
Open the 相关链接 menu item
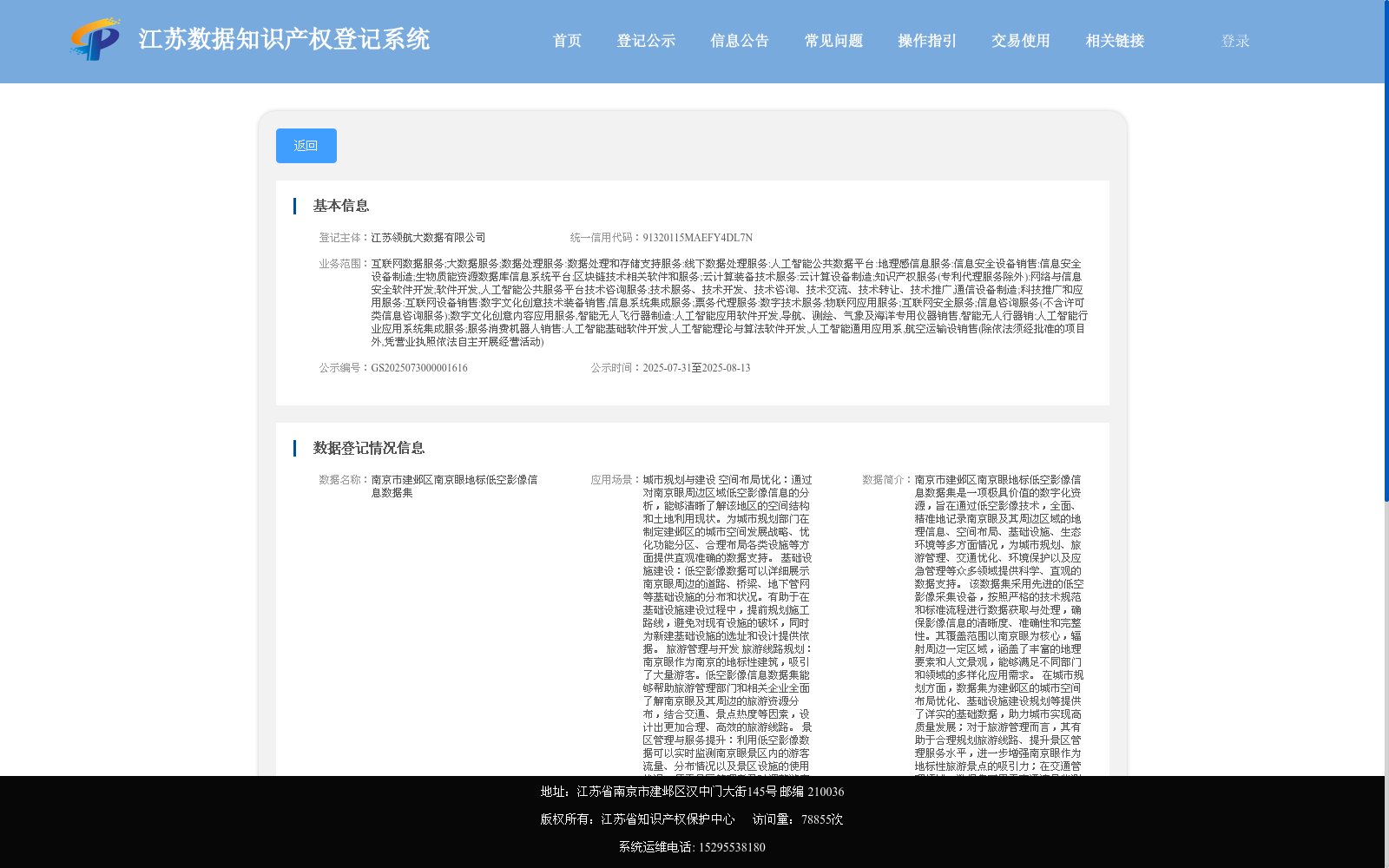pyautogui.click(x=1115, y=41)
